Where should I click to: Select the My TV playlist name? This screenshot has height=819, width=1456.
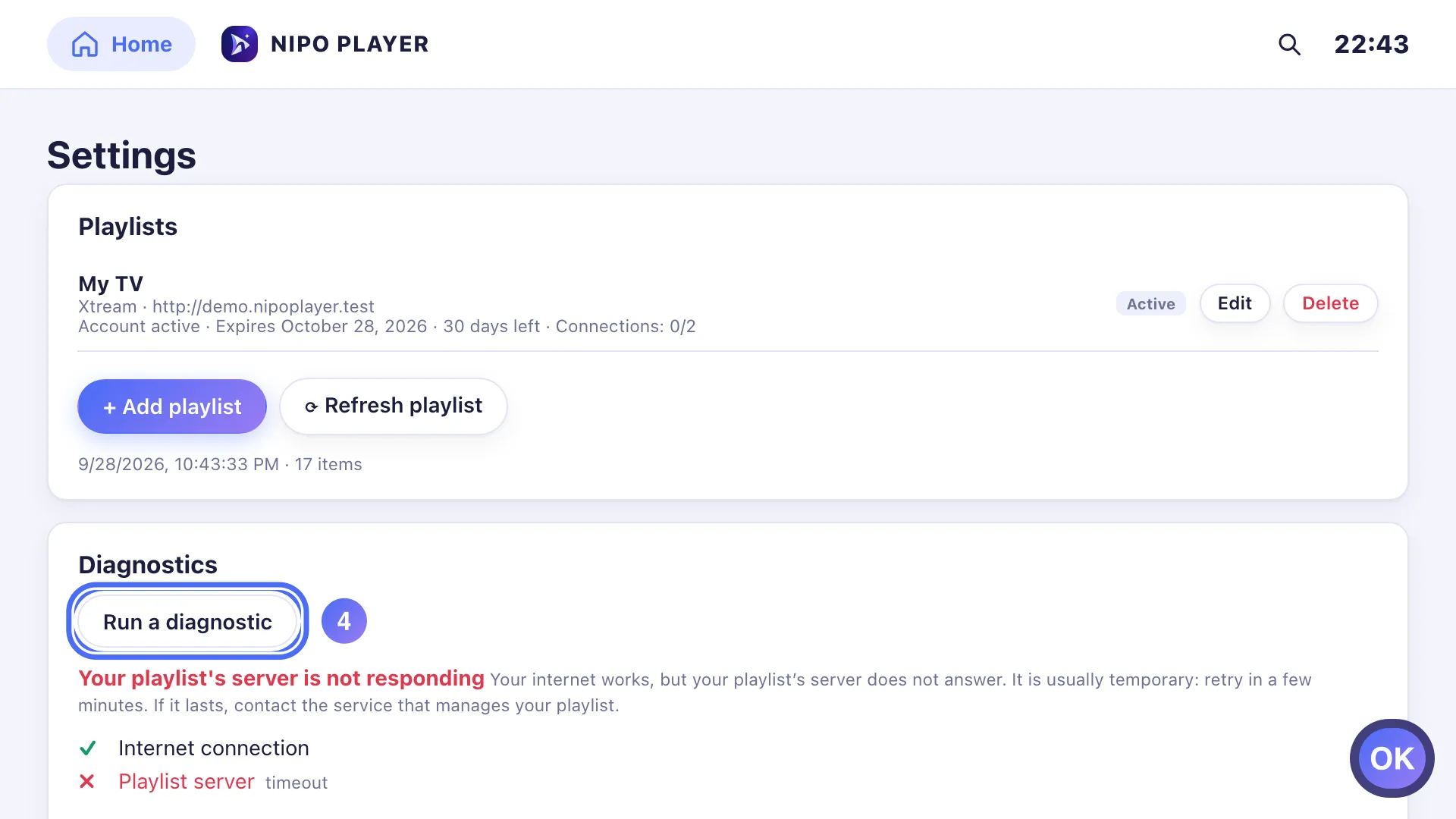click(111, 284)
